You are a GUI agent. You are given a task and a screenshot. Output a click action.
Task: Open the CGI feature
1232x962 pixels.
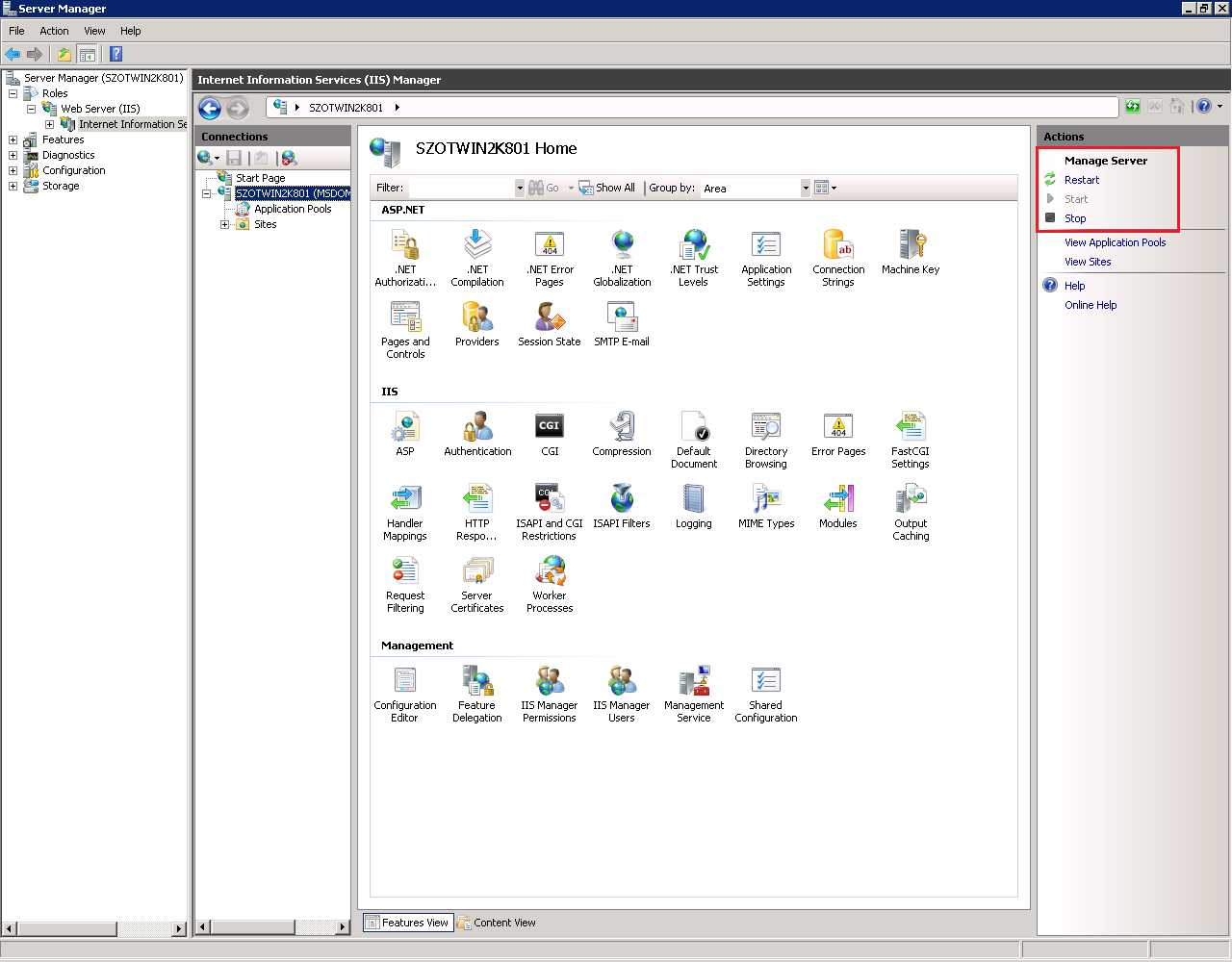(x=550, y=433)
